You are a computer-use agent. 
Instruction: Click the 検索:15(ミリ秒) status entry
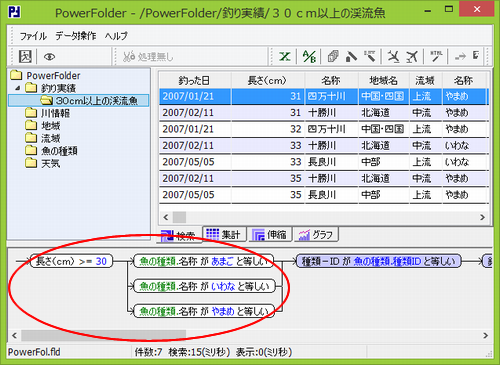(199, 352)
